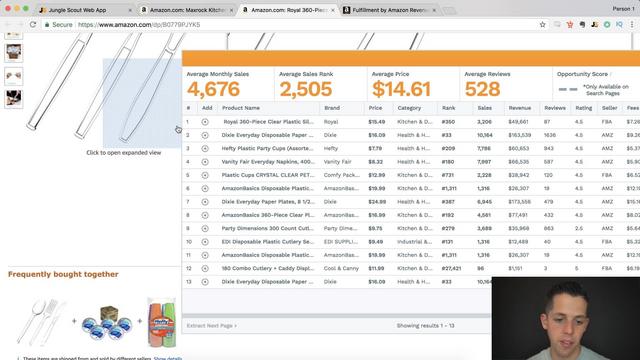Sort table by the Brand column
This screenshot has width=640, height=360.
(332, 108)
